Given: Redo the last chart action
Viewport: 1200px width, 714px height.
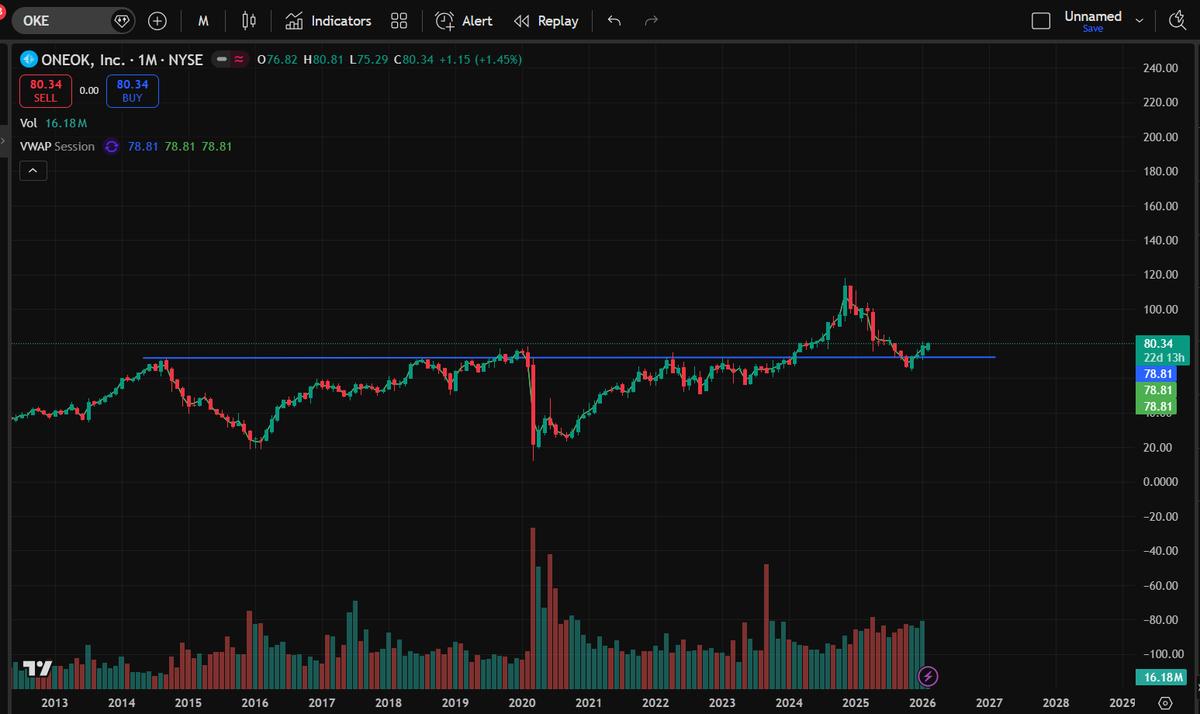Looking at the screenshot, I should (x=652, y=20).
